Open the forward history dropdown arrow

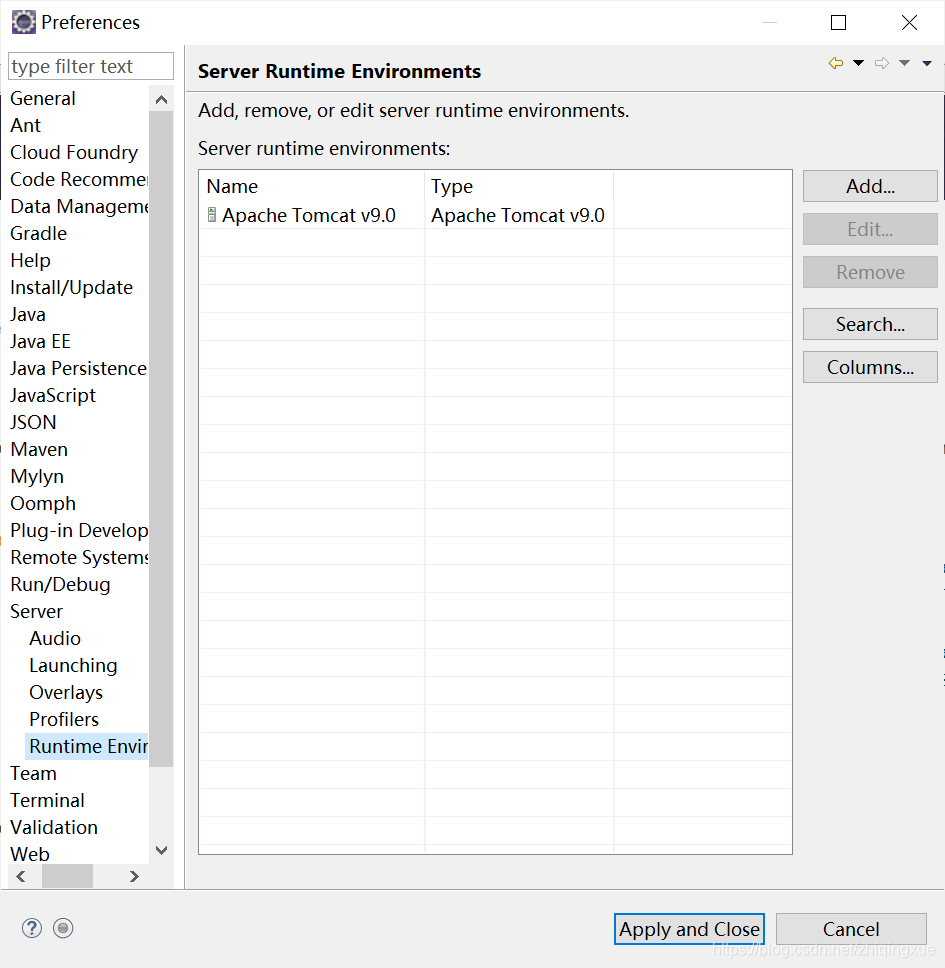pos(904,63)
